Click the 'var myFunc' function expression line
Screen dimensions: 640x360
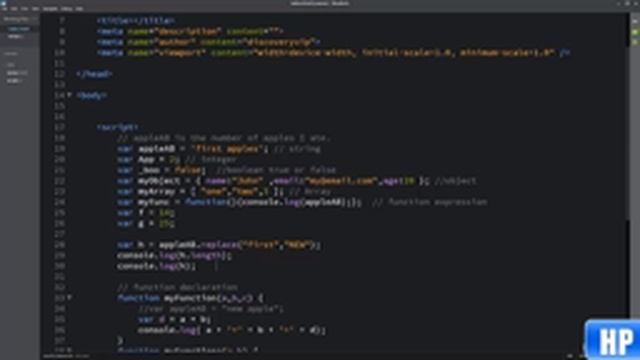click(x=302, y=202)
